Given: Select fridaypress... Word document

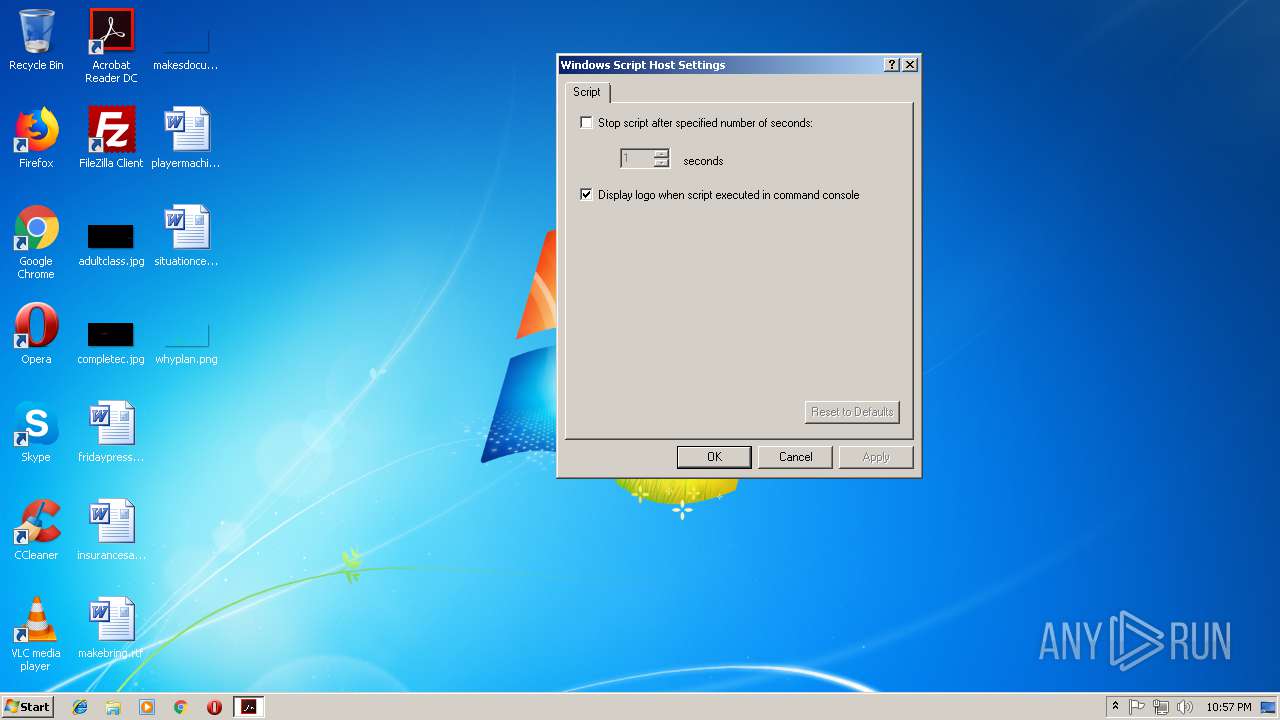Looking at the screenshot, I should pyautogui.click(x=111, y=432).
